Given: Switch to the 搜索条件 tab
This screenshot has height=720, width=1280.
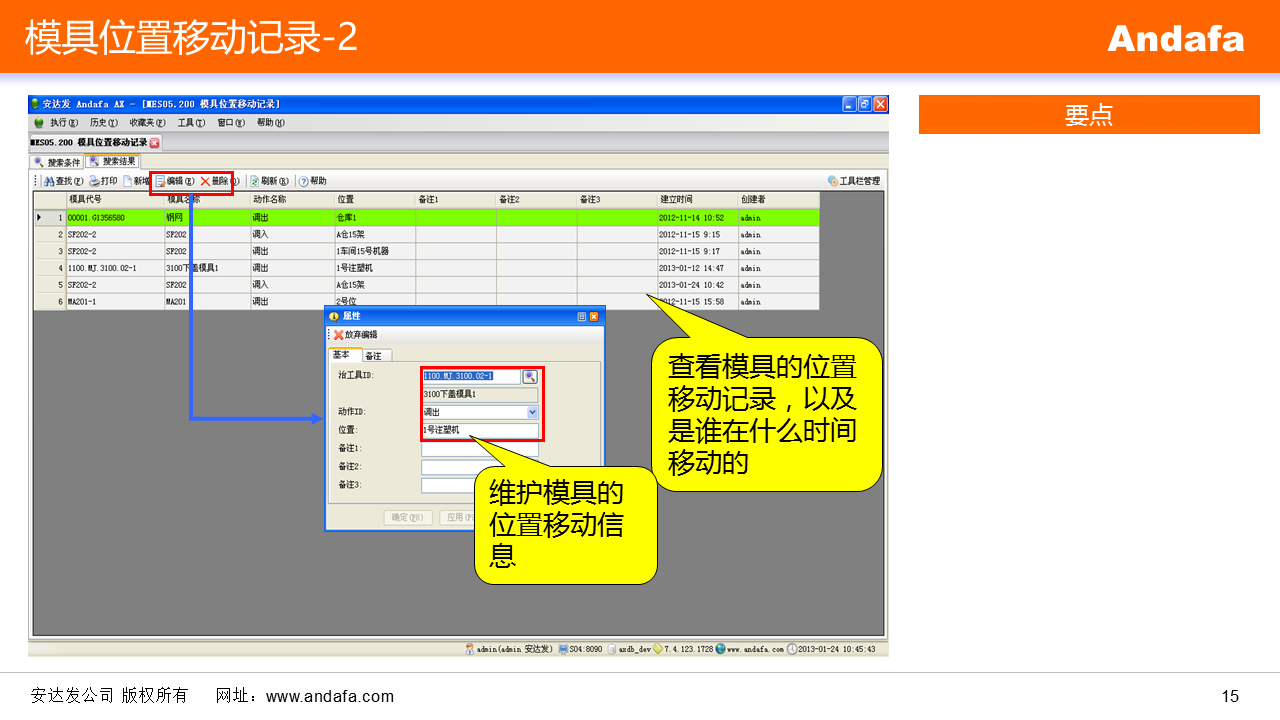Looking at the screenshot, I should click(57, 162).
